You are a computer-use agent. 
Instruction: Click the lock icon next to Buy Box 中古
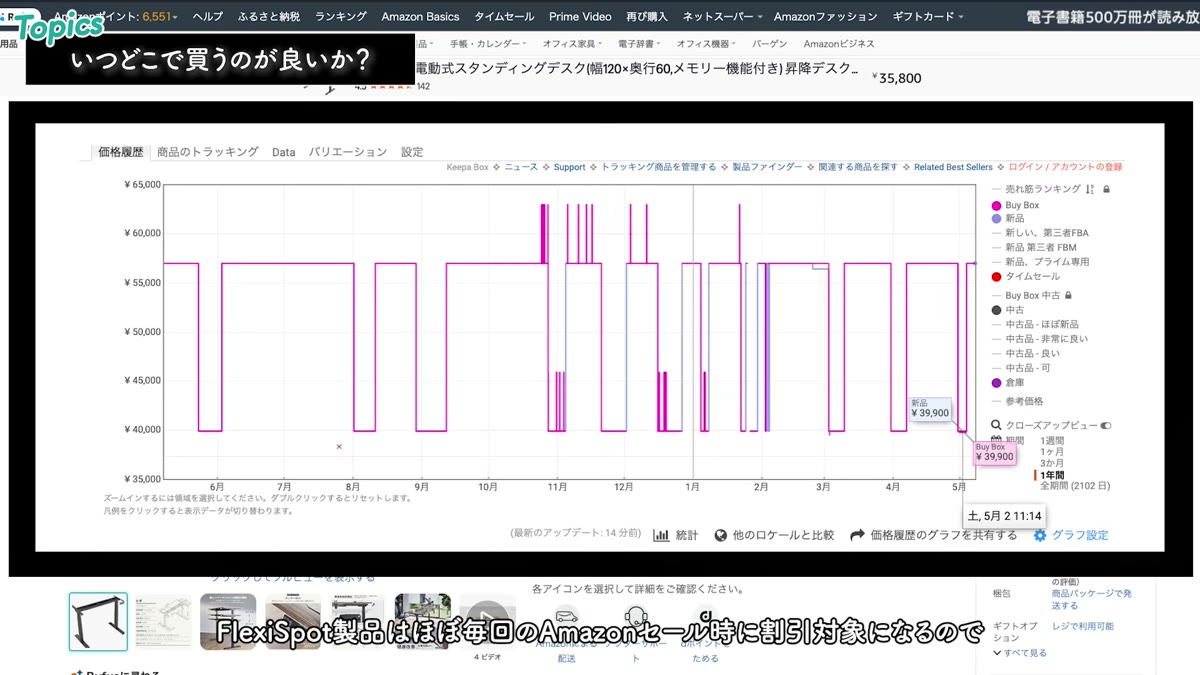[x=1069, y=296]
